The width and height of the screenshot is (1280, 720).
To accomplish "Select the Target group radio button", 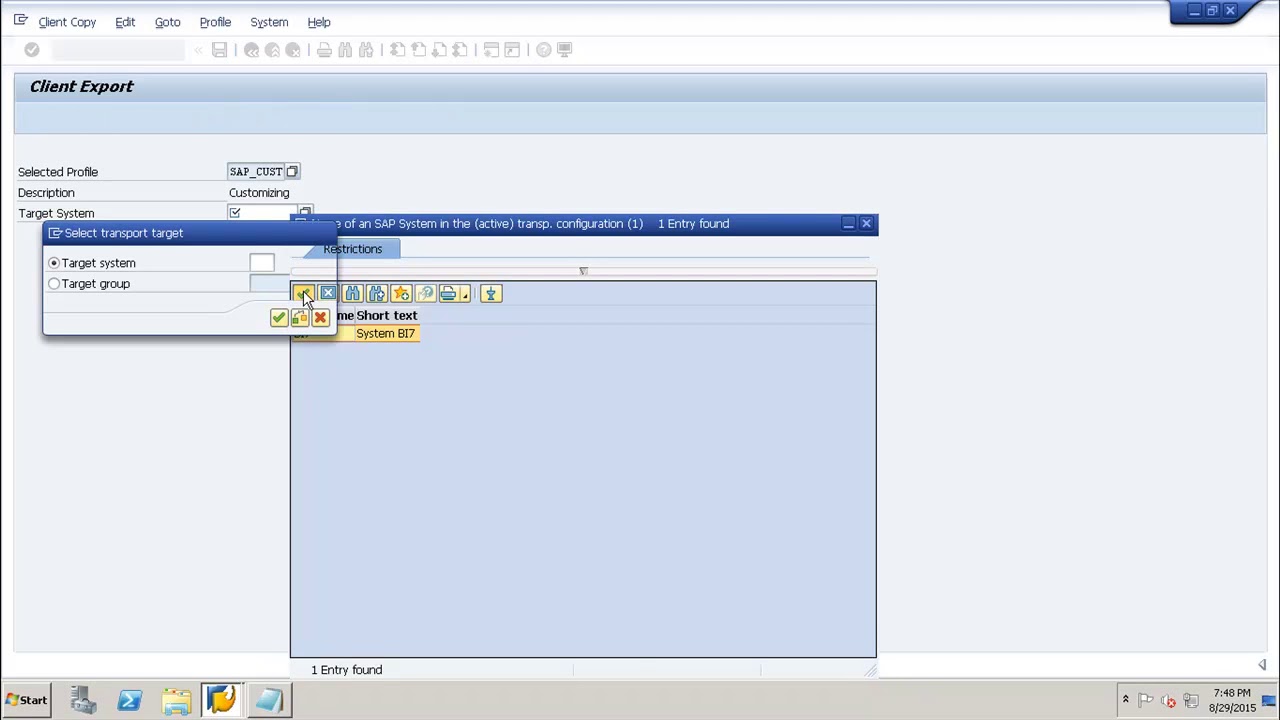I will 54,284.
